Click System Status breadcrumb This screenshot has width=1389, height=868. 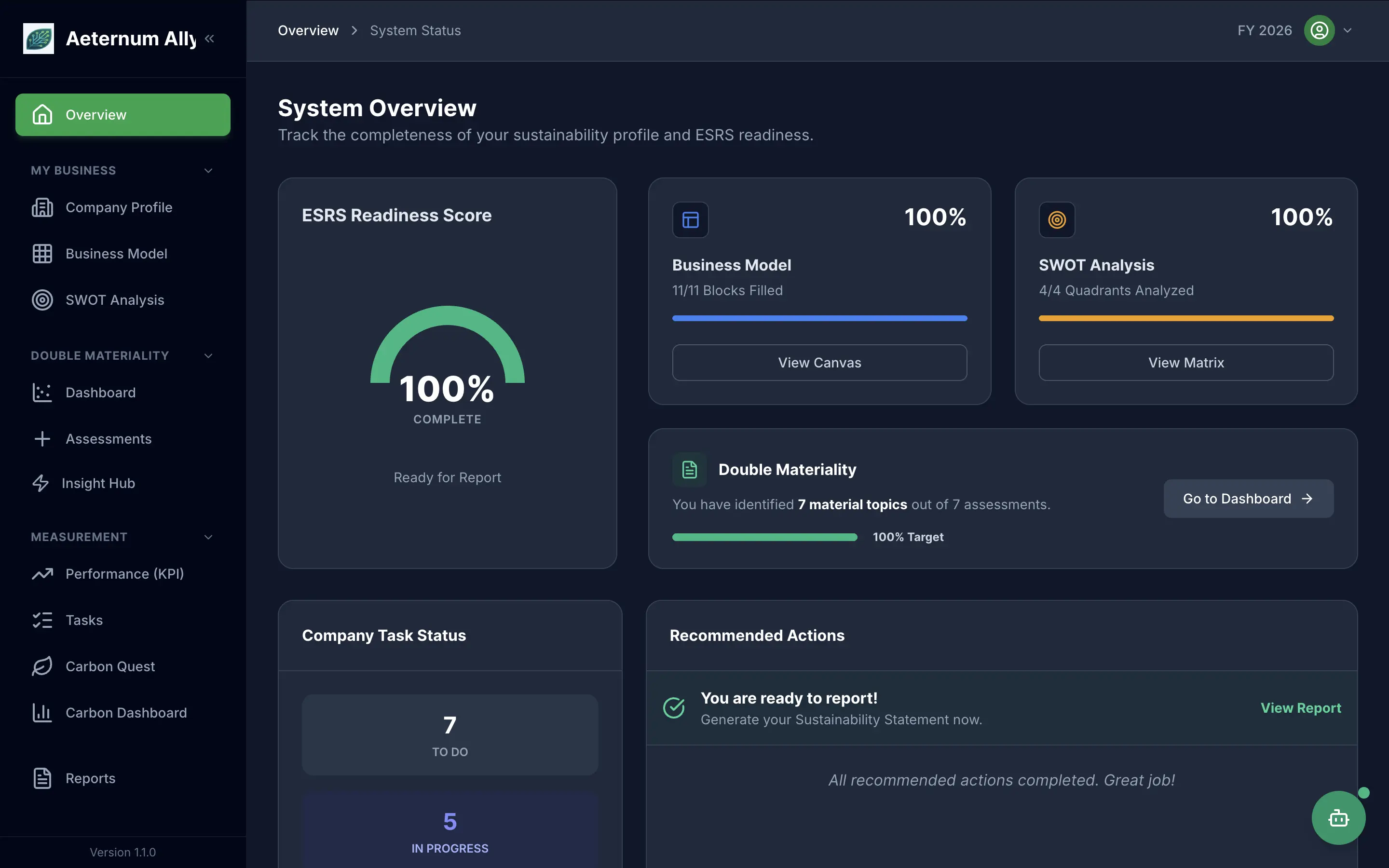416,30
